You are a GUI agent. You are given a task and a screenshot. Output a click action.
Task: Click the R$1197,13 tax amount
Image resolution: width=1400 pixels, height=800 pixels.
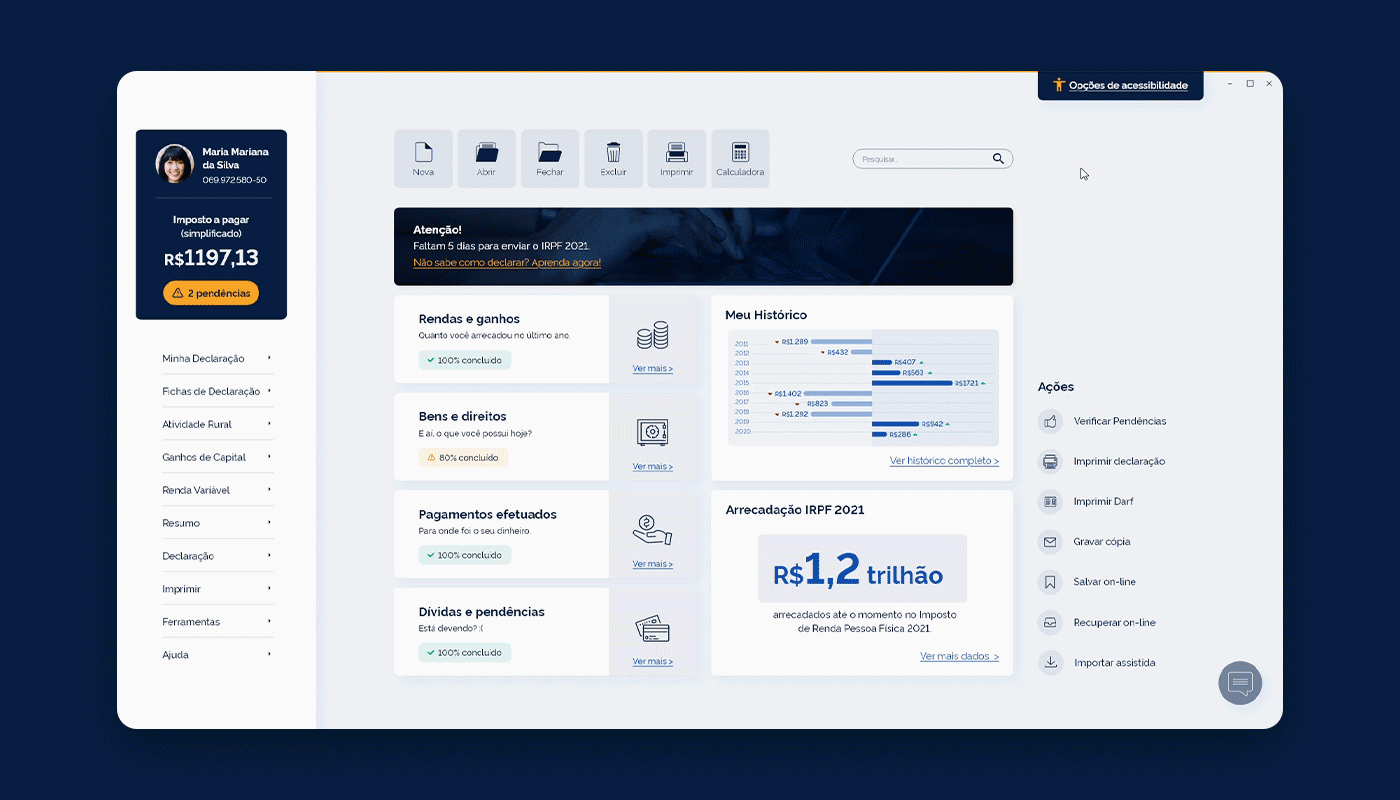click(211, 258)
